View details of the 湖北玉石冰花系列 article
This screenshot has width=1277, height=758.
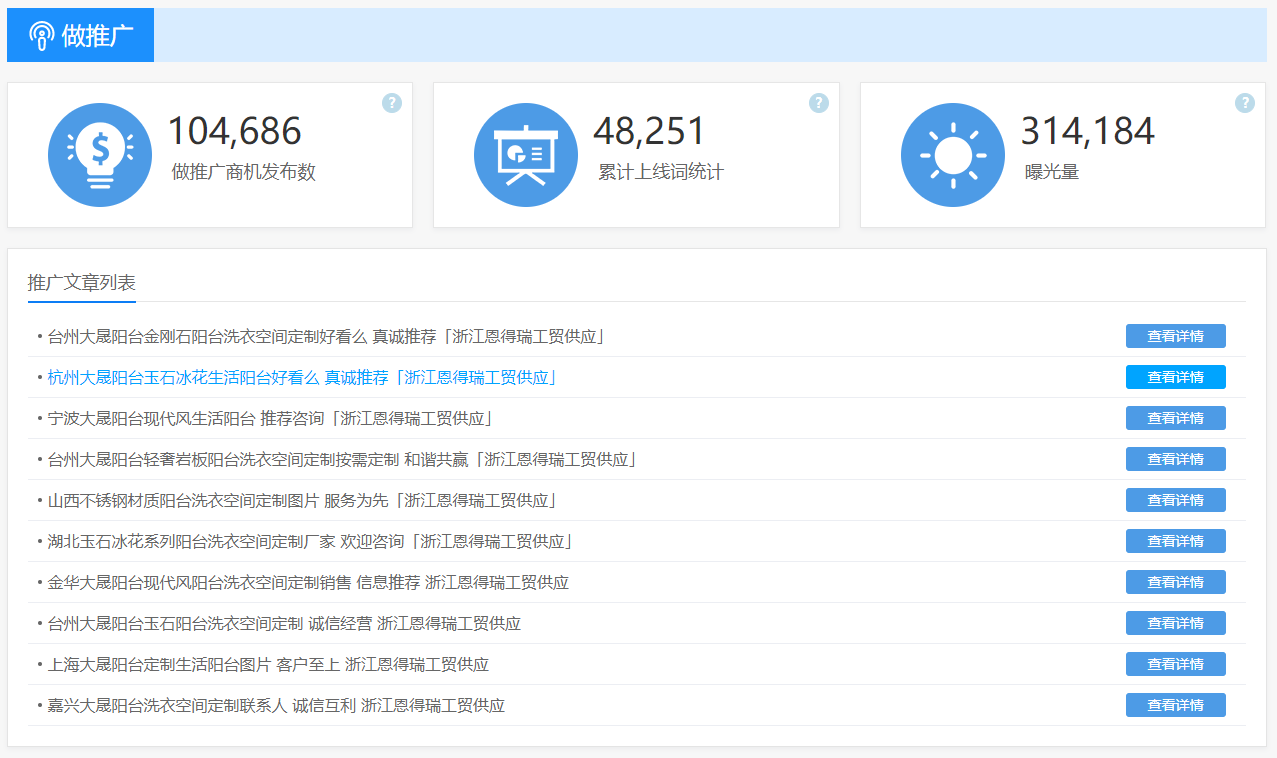point(1175,541)
